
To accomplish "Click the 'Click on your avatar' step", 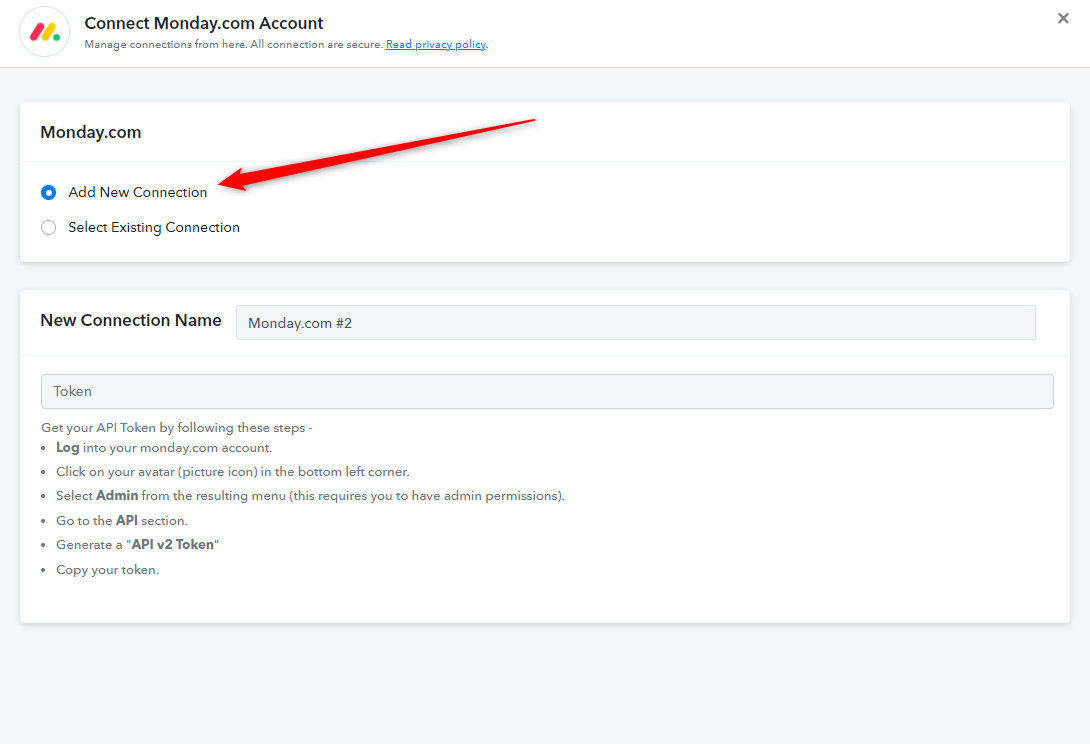I will pyautogui.click(x=233, y=471).
